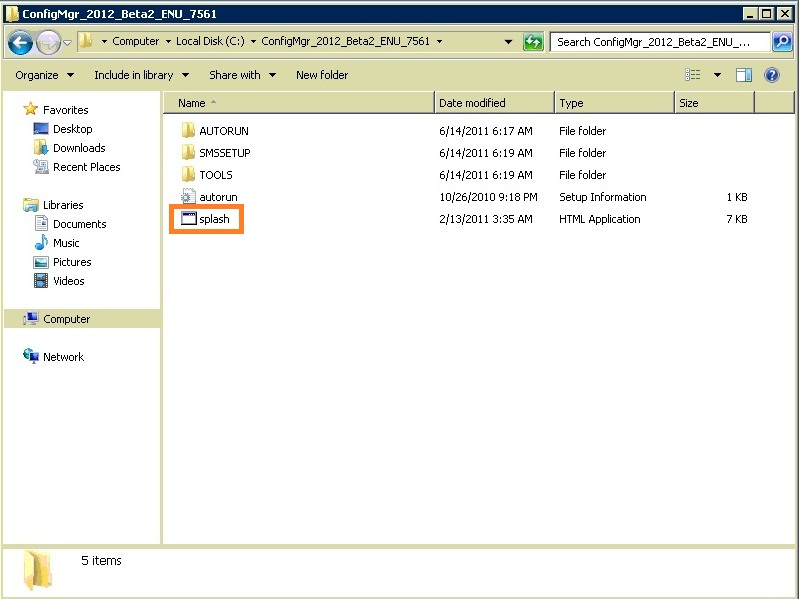800x599 pixels.
Task: Open the view options dropdown arrow
Action: pyautogui.click(x=717, y=75)
